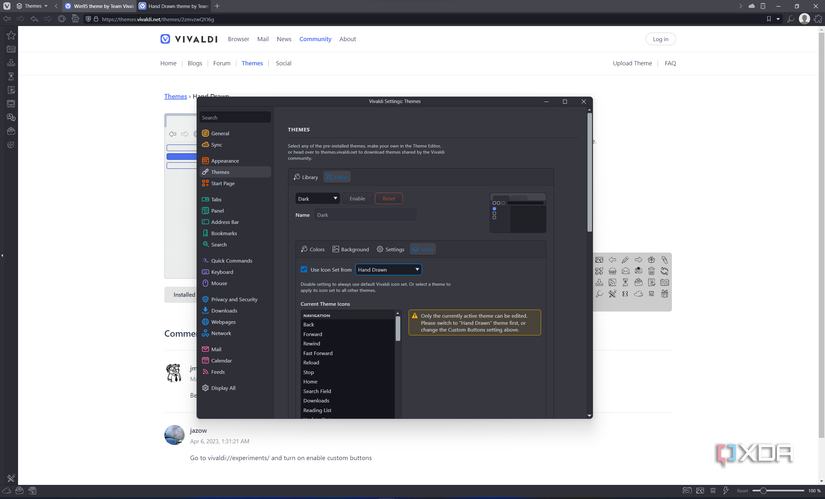
Task: Open the Vivaldi main menu icon
Action: point(7,6)
